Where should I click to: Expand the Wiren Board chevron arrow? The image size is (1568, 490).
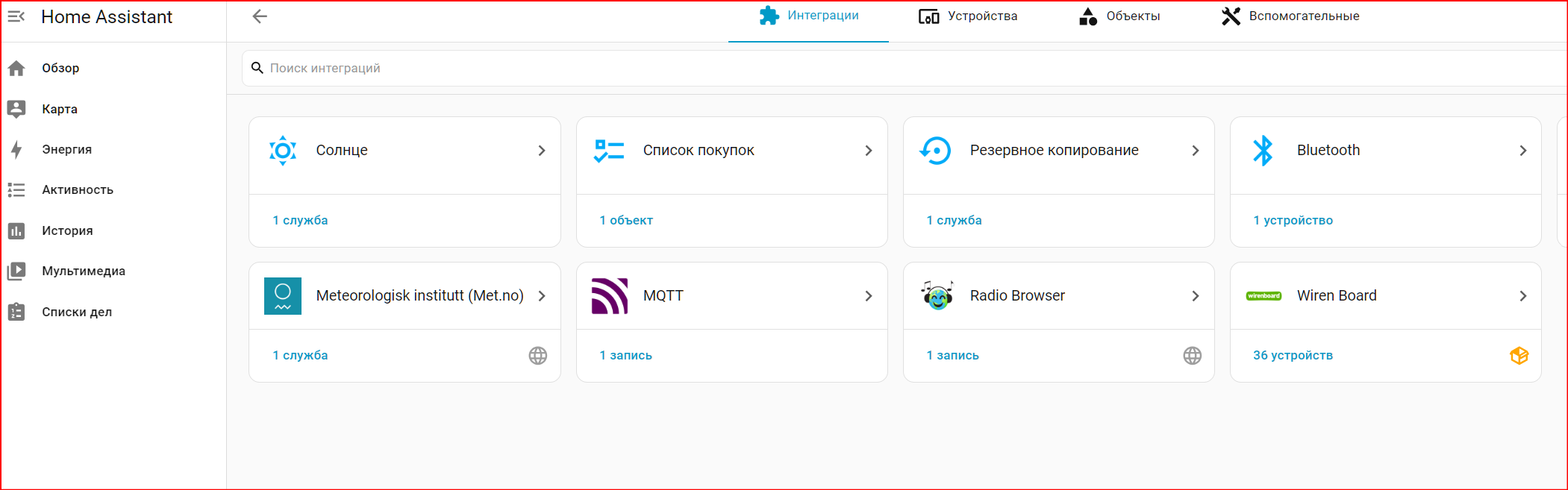click(x=1523, y=296)
